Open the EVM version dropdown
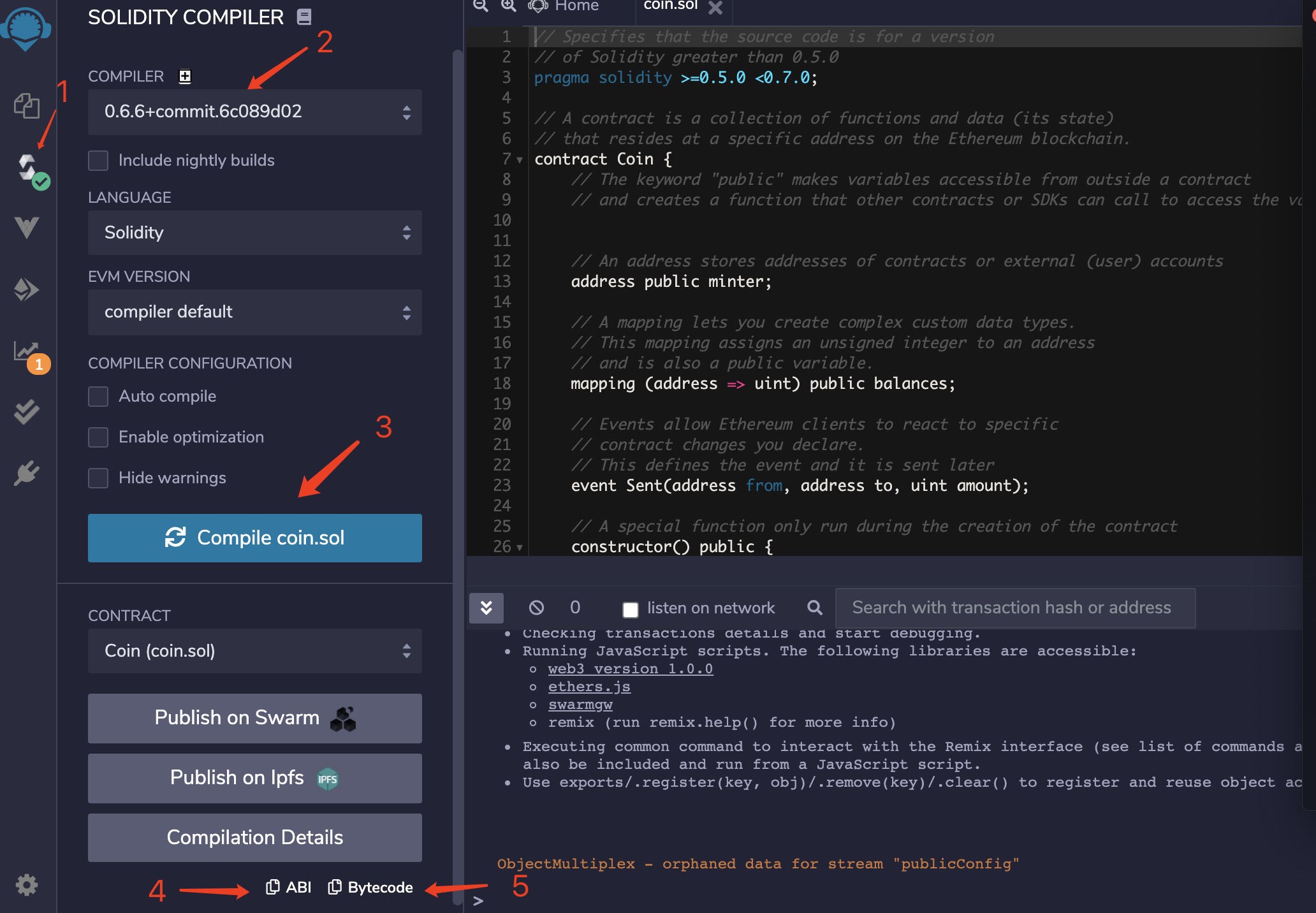Image resolution: width=1316 pixels, height=913 pixels. pyautogui.click(x=254, y=312)
